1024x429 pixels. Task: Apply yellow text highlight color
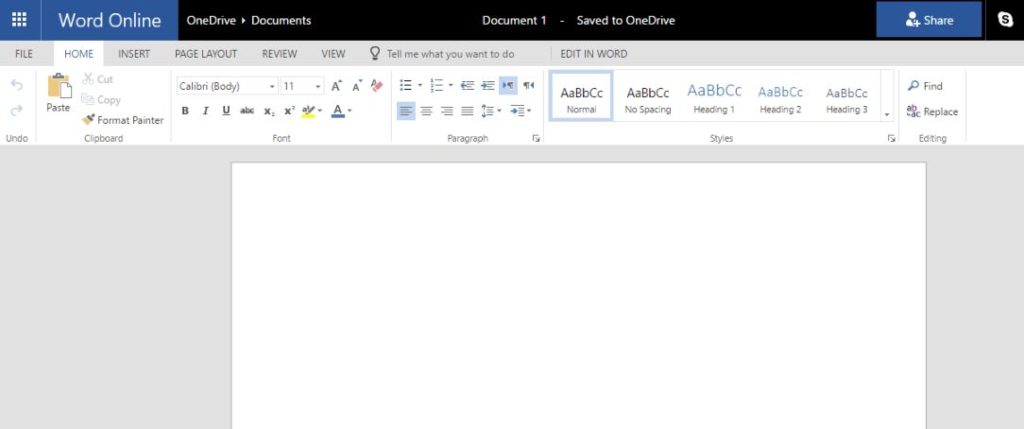click(308, 111)
